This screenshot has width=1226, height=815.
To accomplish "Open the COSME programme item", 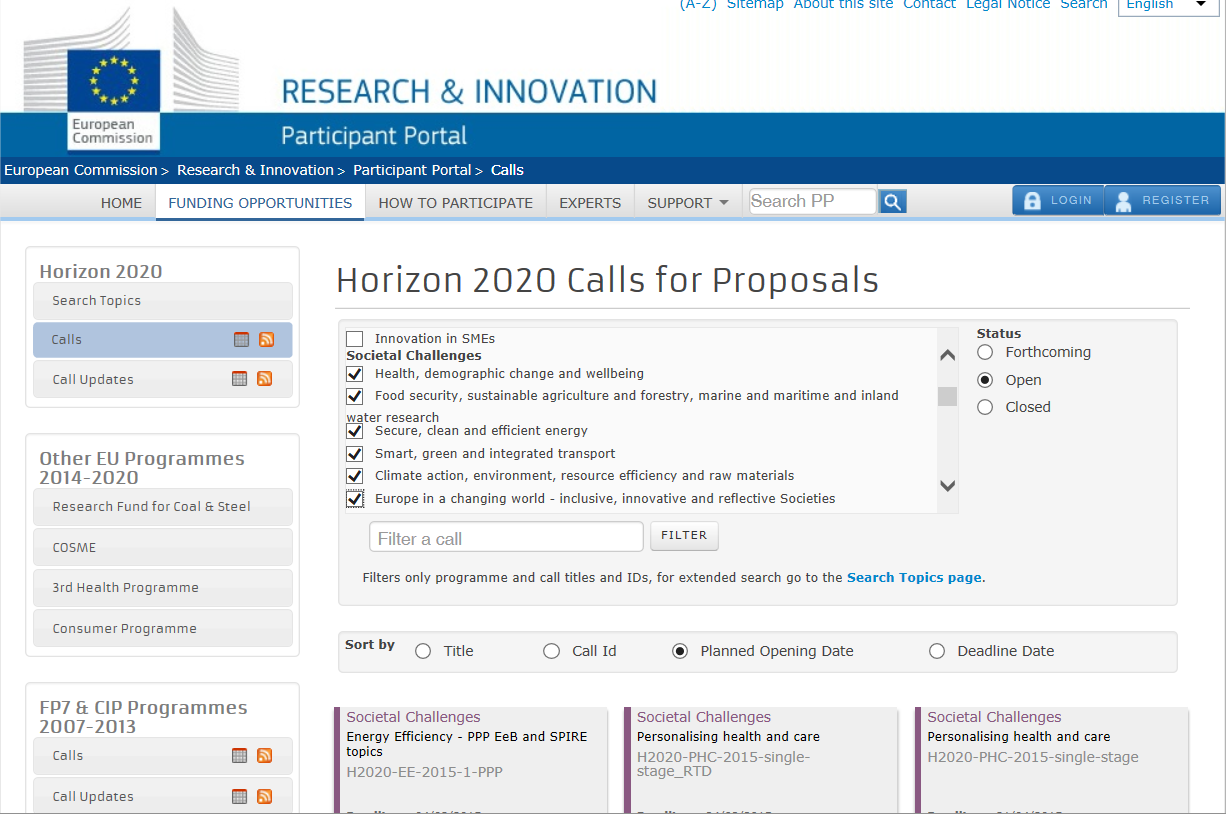I will pos(163,548).
